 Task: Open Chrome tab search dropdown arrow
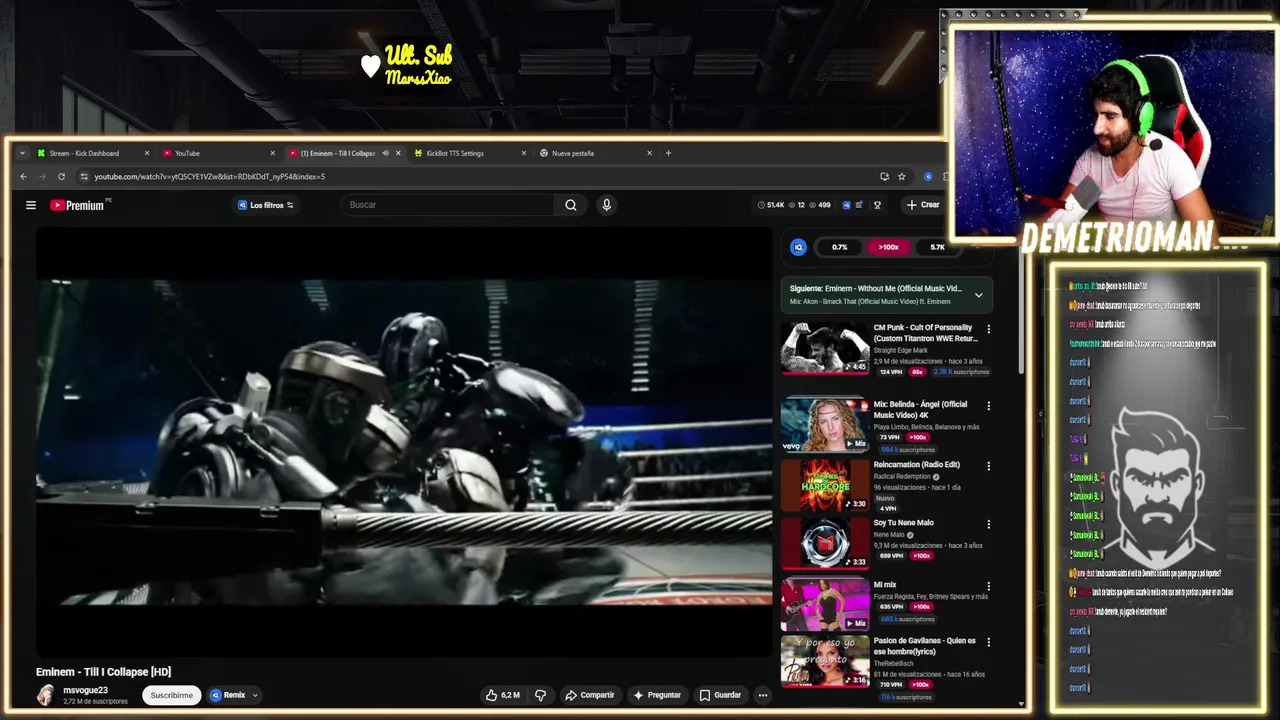pos(22,153)
